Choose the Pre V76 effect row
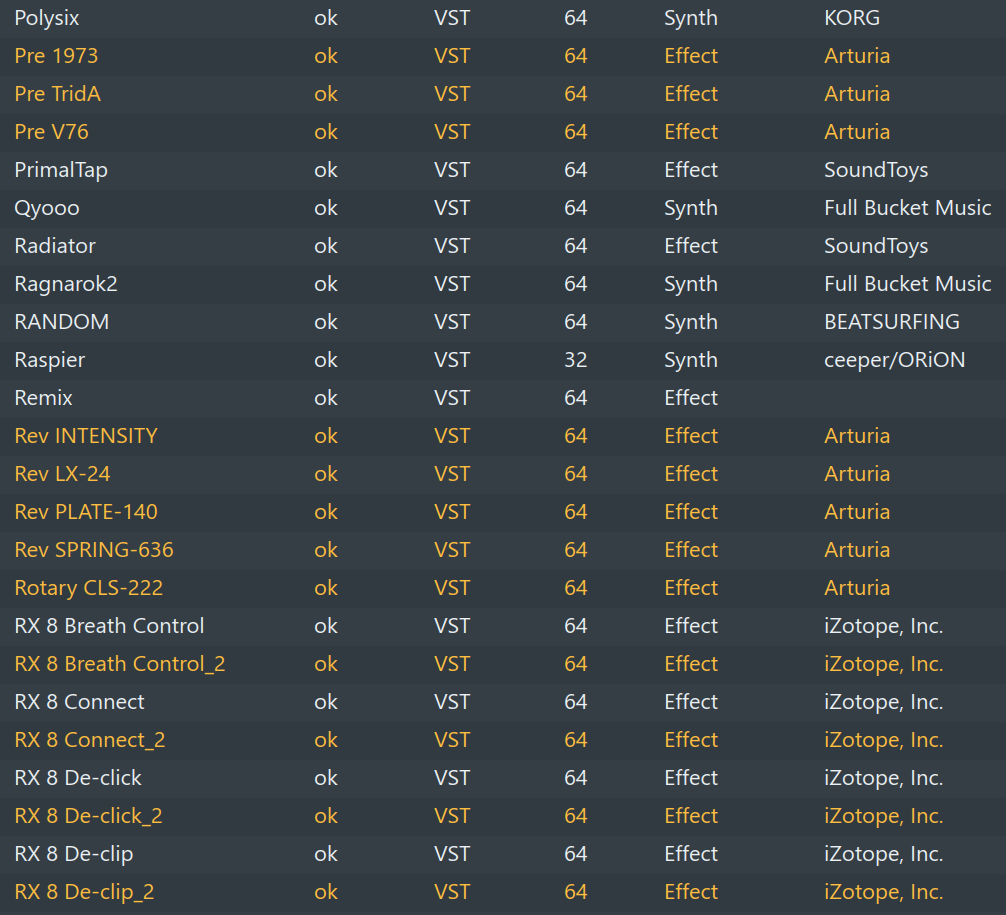1006x915 pixels. pyautogui.click(x=51, y=132)
